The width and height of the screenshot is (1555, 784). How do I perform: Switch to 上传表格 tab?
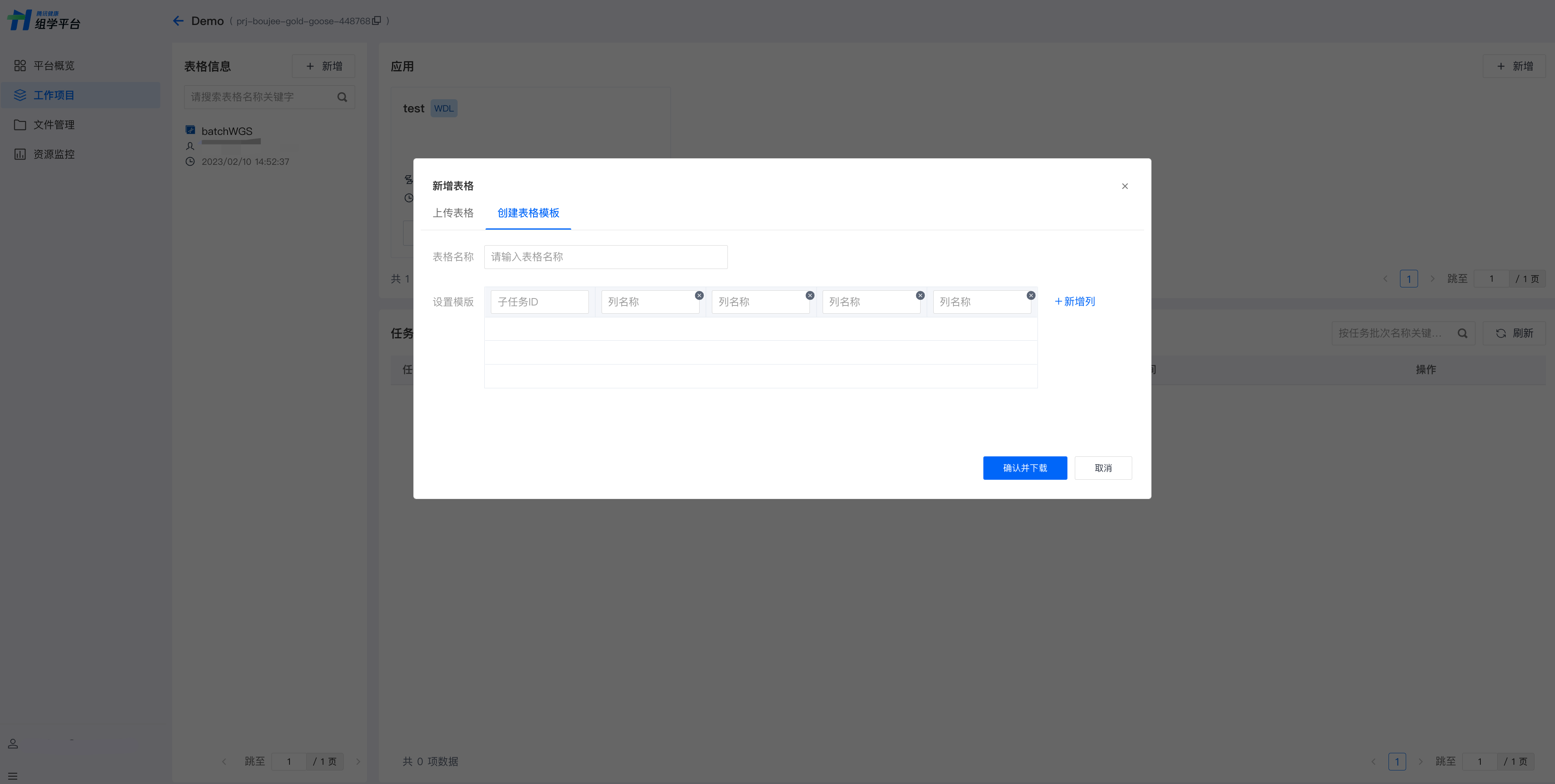point(453,213)
